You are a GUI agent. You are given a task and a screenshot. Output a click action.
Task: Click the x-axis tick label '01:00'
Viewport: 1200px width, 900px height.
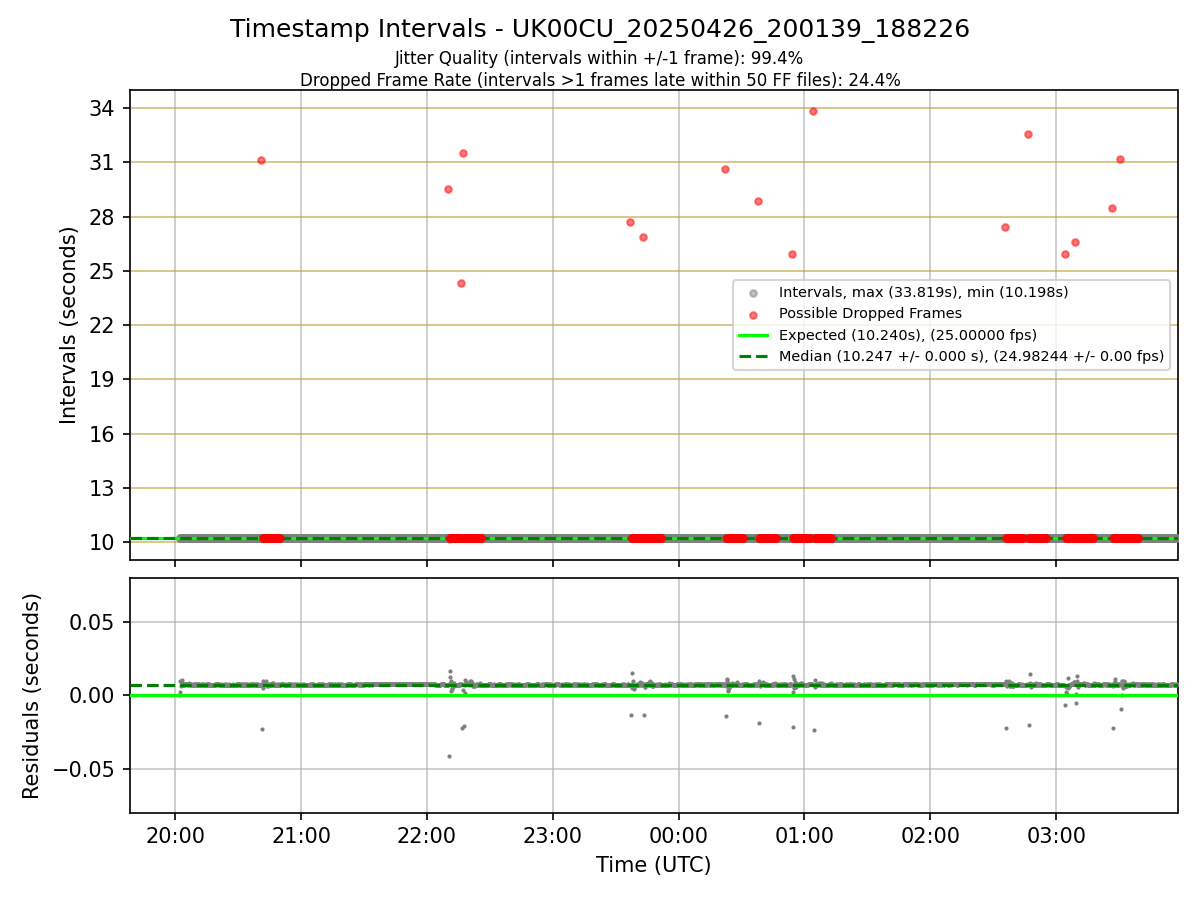pyautogui.click(x=804, y=834)
